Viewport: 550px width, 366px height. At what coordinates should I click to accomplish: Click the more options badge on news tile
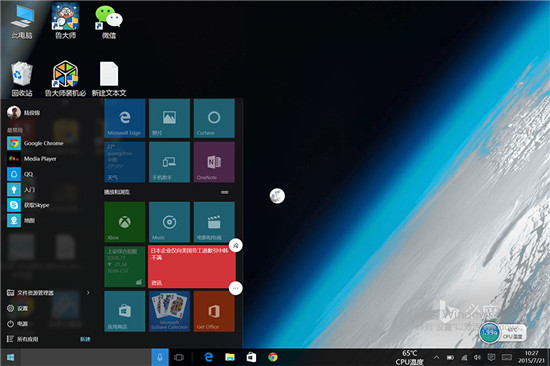pos(236,288)
